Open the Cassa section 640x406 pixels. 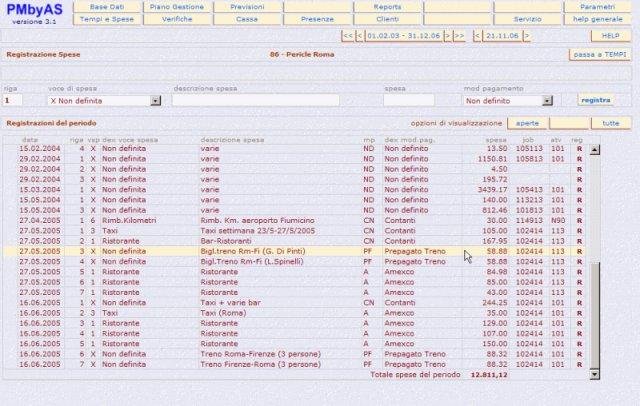pos(247,19)
